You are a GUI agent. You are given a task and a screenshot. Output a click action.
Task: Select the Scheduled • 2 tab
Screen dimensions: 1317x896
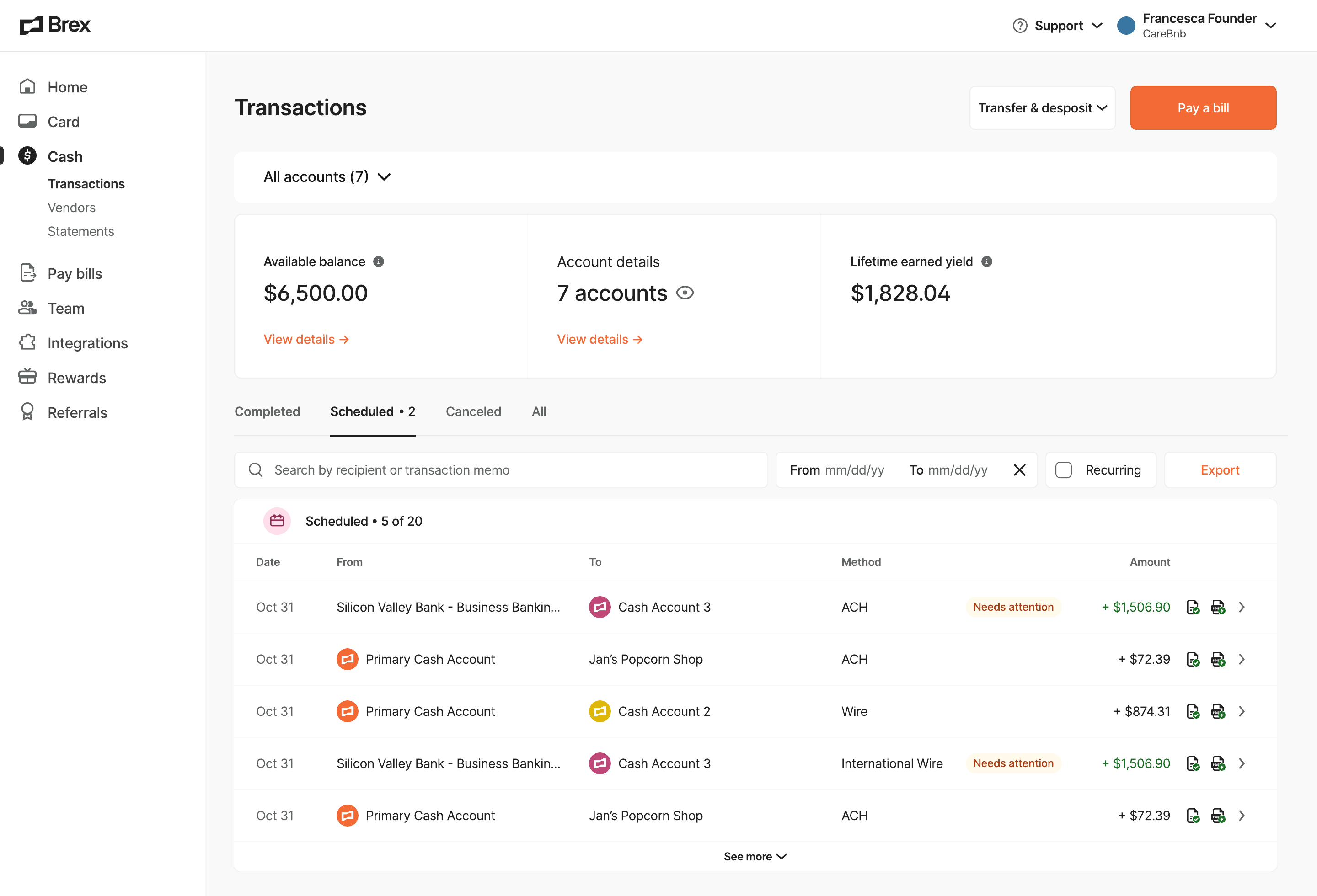pyautogui.click(x=373, y=411)
